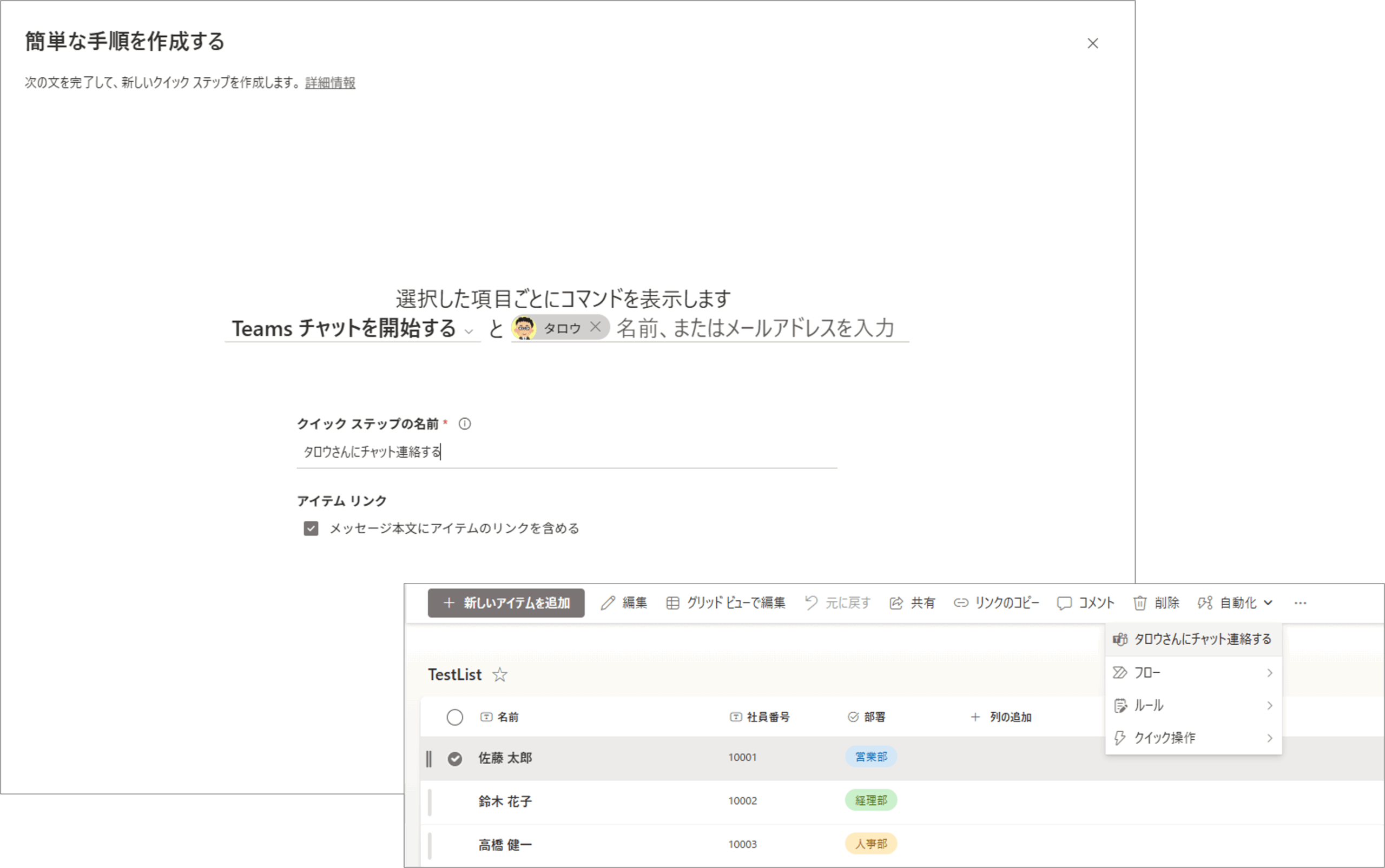
Task: Click the 10001 employee number cell
Action: 742,758
